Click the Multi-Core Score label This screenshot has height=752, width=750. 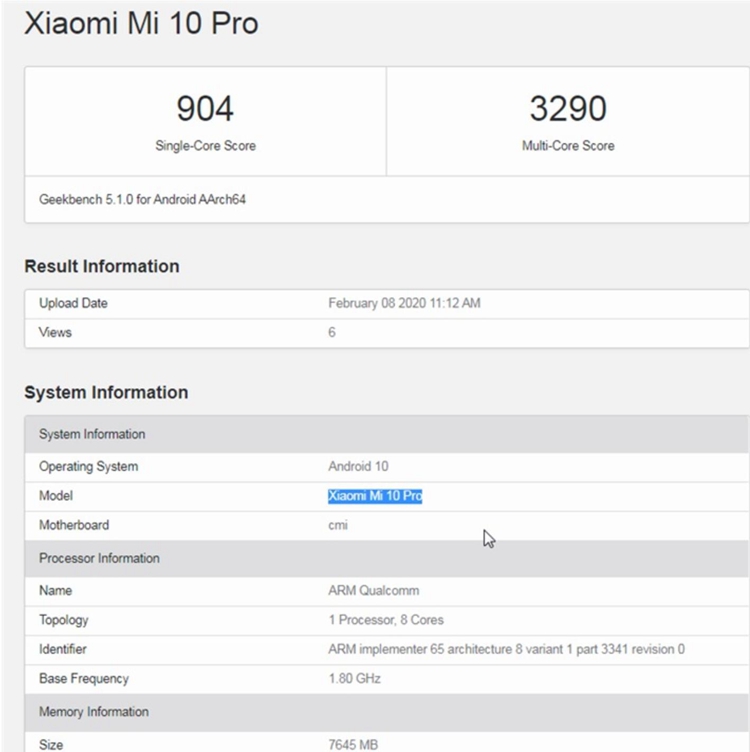tap(568, 146)
